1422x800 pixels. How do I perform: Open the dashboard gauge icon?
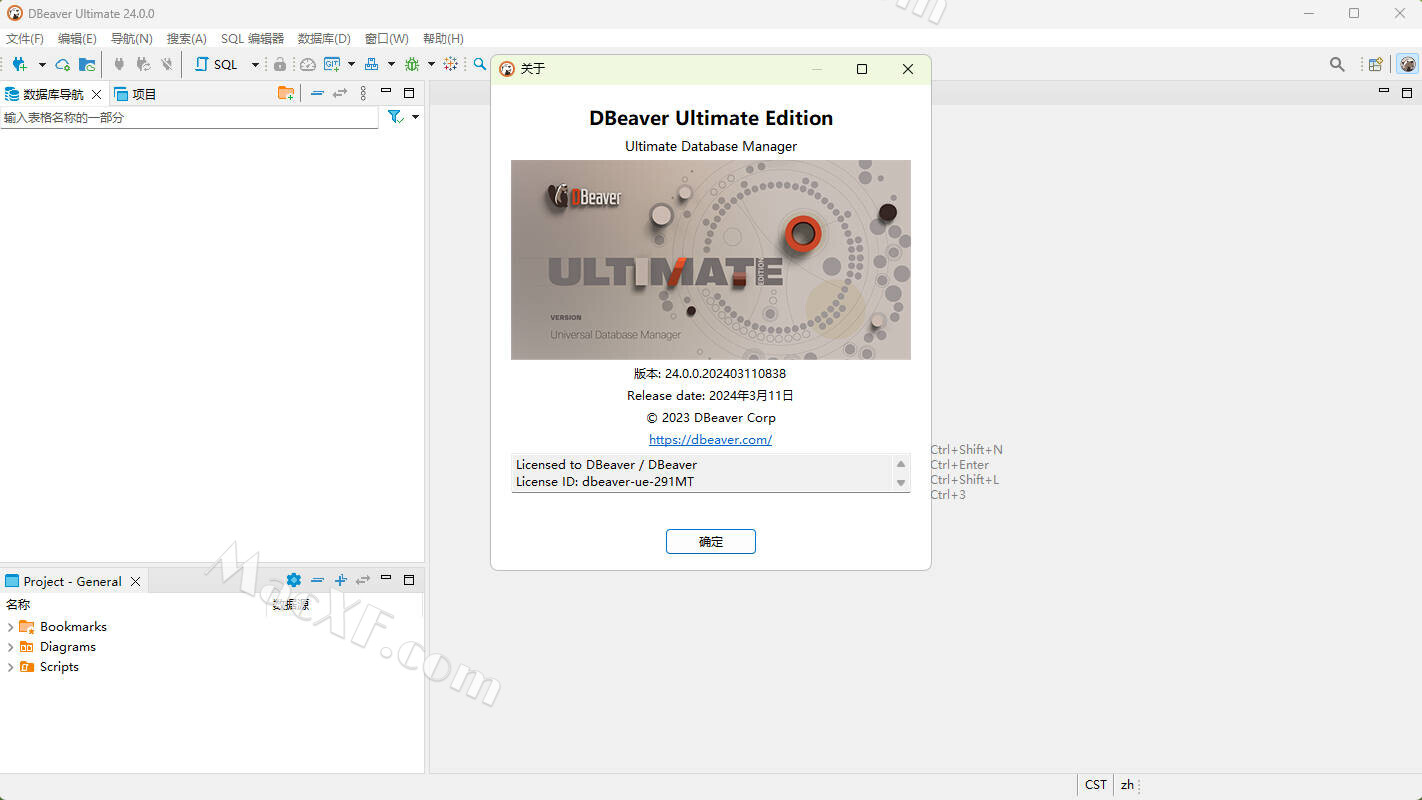coord(307,64)
